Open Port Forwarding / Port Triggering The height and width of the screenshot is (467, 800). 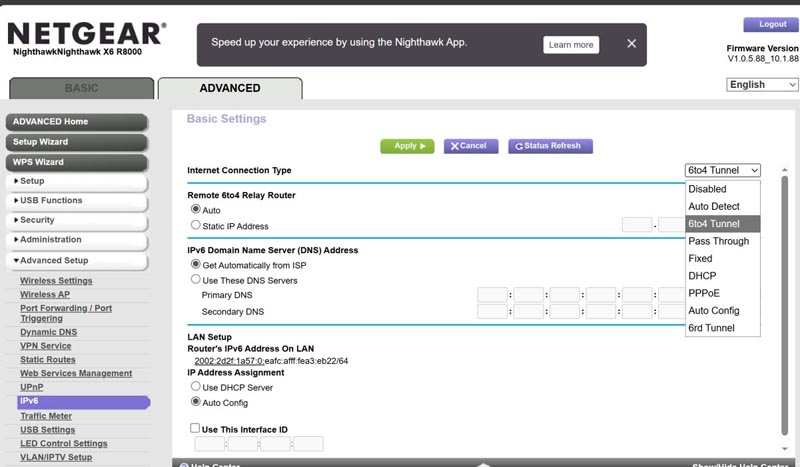click(x=66, y=313)
